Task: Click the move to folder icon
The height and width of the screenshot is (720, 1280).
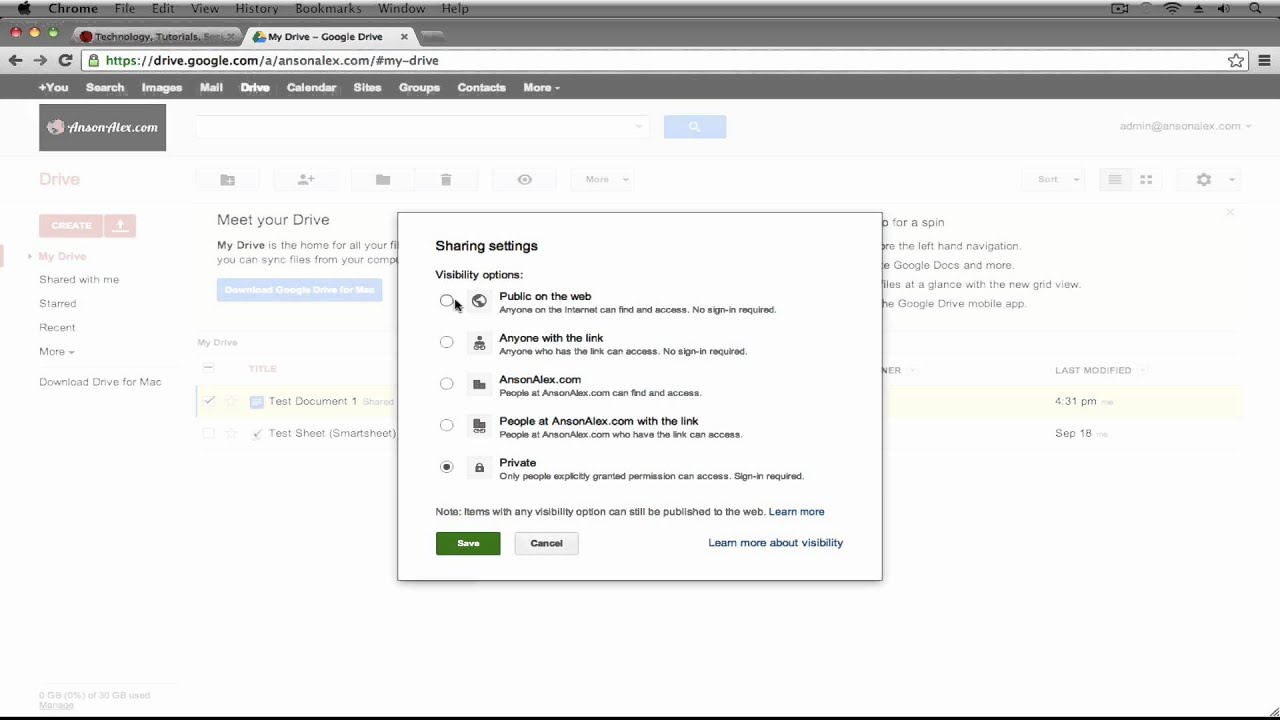Action: pos(382,179)
